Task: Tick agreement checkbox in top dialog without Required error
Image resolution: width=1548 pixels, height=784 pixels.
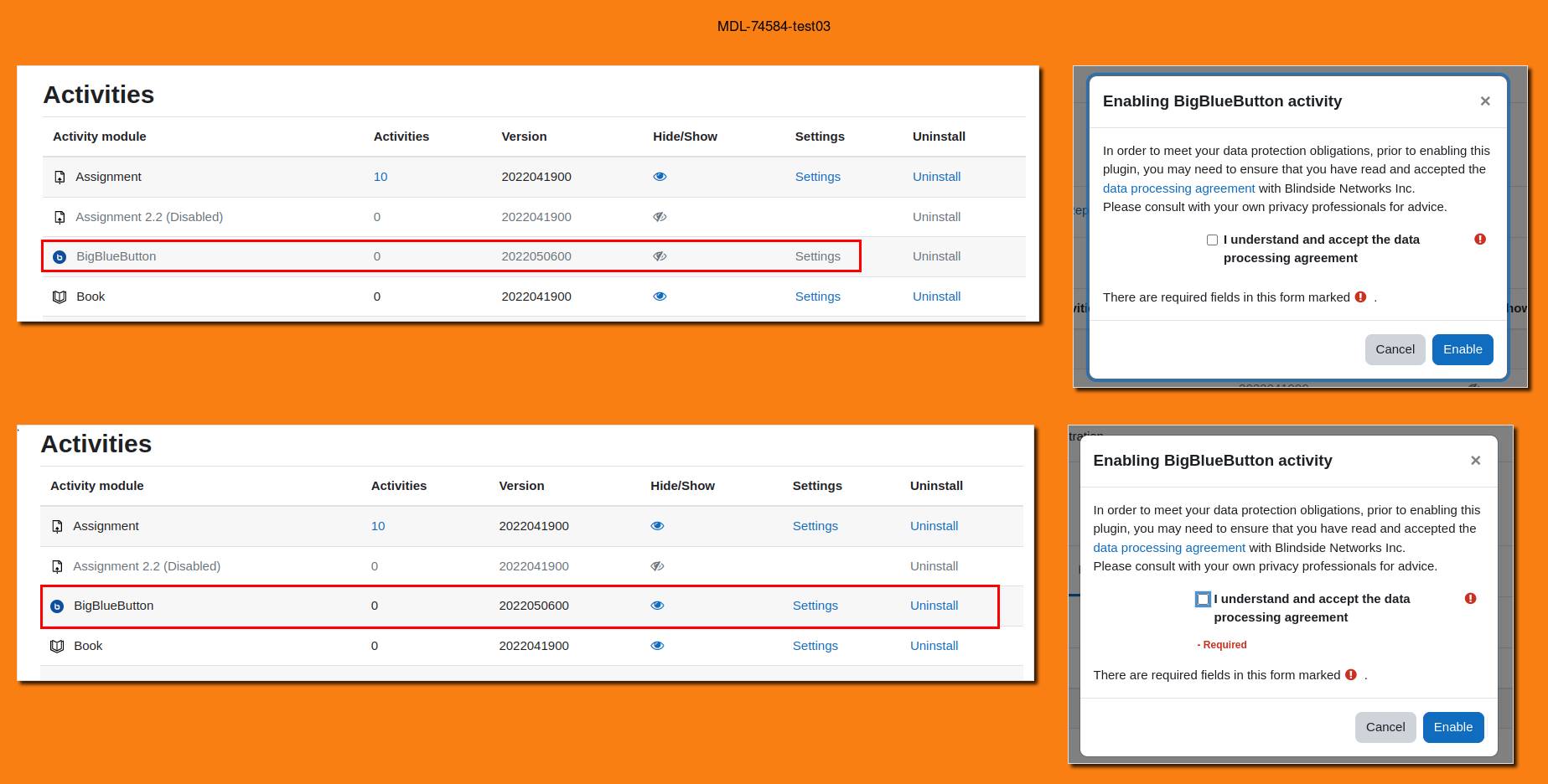Action: click(1212, 240)
